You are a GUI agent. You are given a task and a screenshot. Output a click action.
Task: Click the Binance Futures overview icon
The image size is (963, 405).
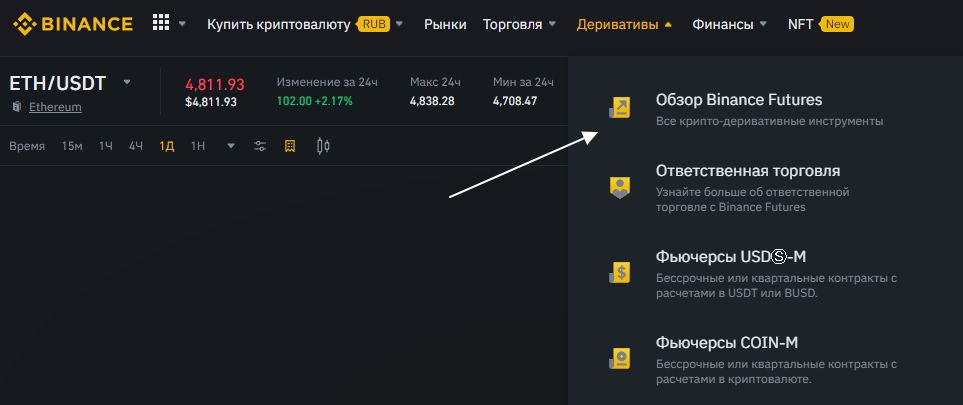(620, 108)
